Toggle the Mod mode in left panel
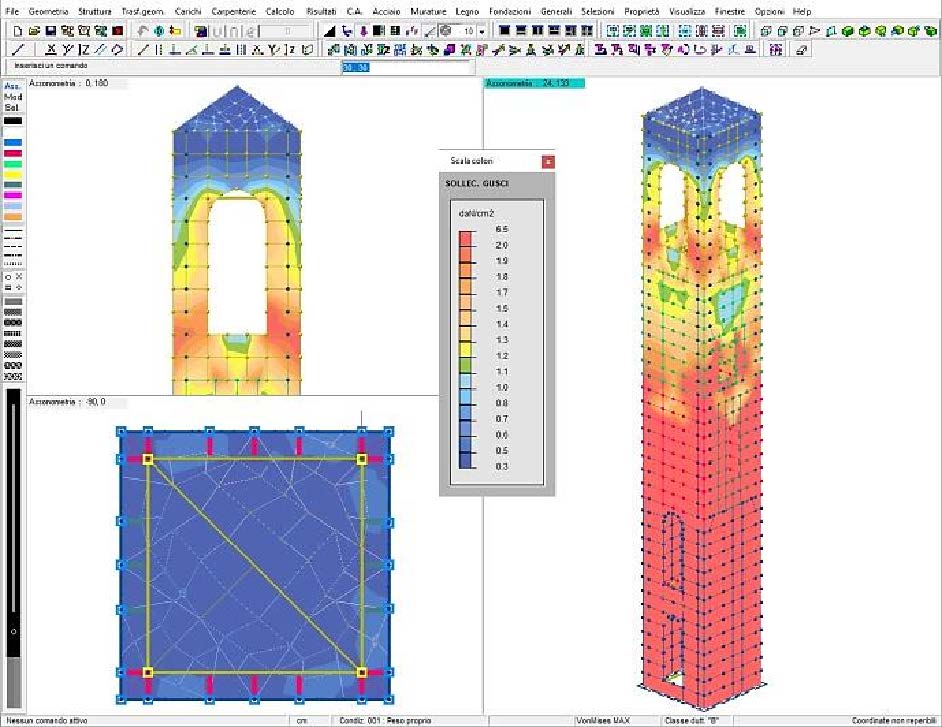This screenshot has height=727, width=942. point(12,97)
